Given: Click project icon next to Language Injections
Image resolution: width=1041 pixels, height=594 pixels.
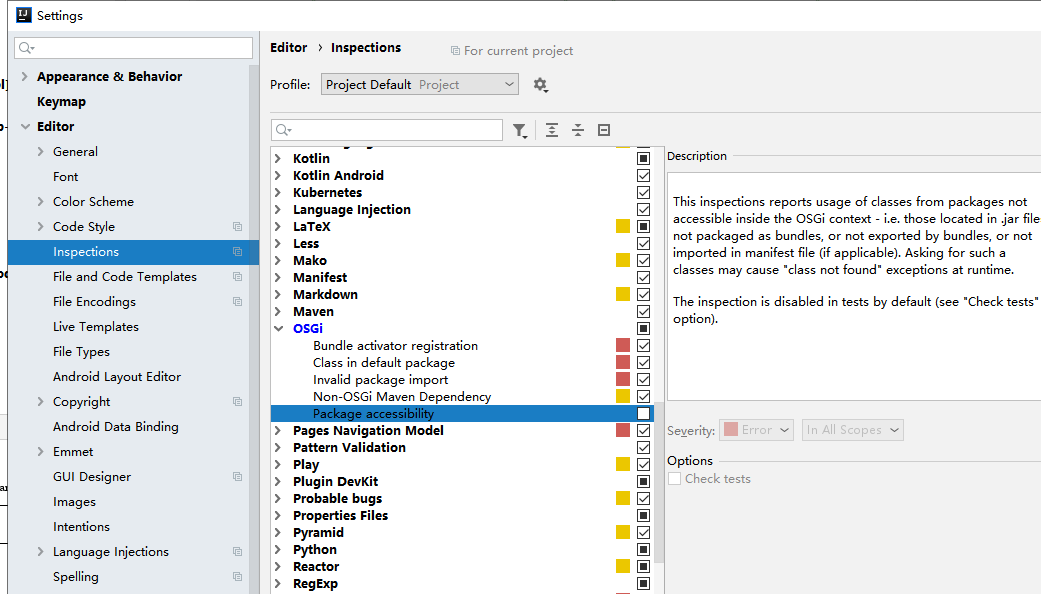Looking at the screenshot, I should [x=238, y=552].
